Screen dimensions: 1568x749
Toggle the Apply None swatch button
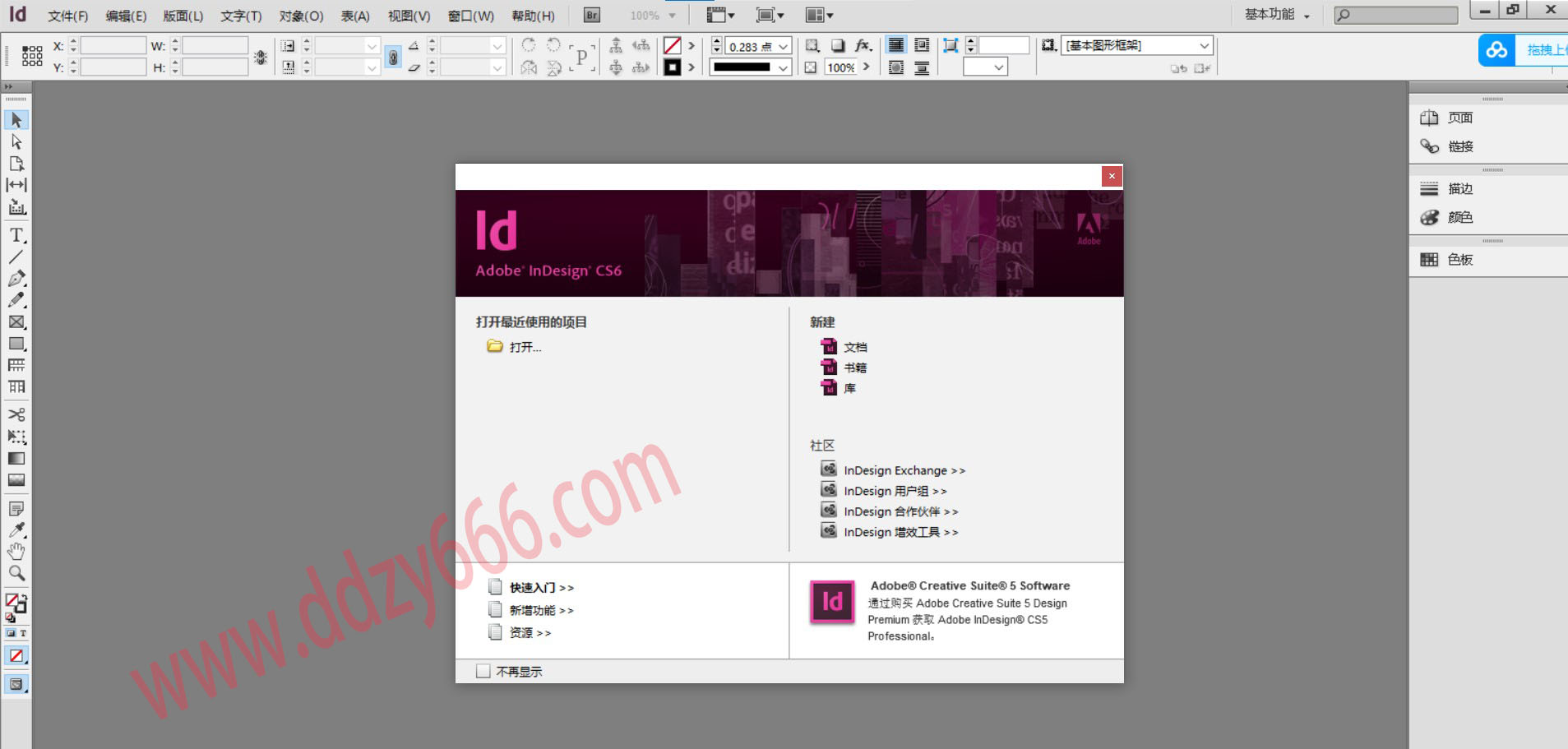pos(16,655)
